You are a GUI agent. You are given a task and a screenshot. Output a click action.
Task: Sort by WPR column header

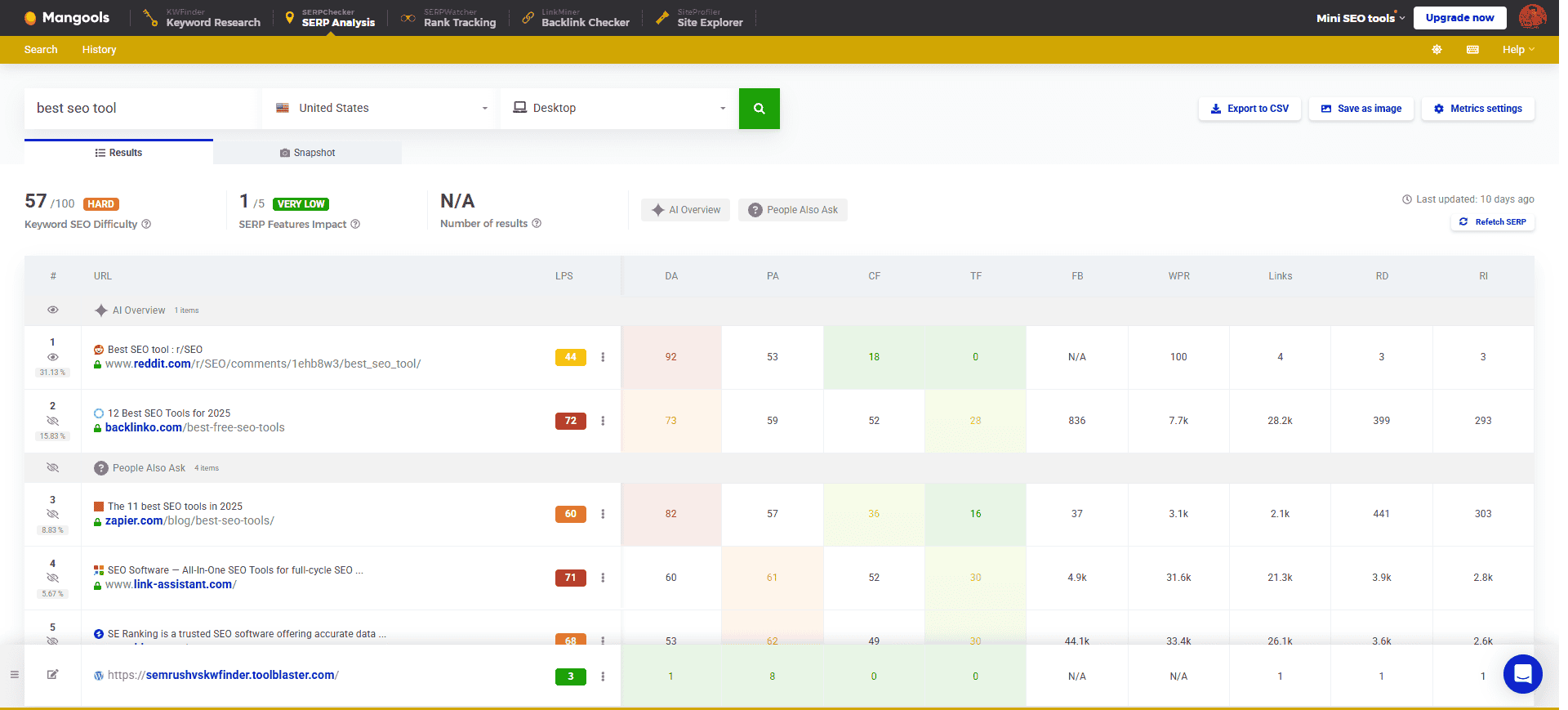(x=1178, y=276)
